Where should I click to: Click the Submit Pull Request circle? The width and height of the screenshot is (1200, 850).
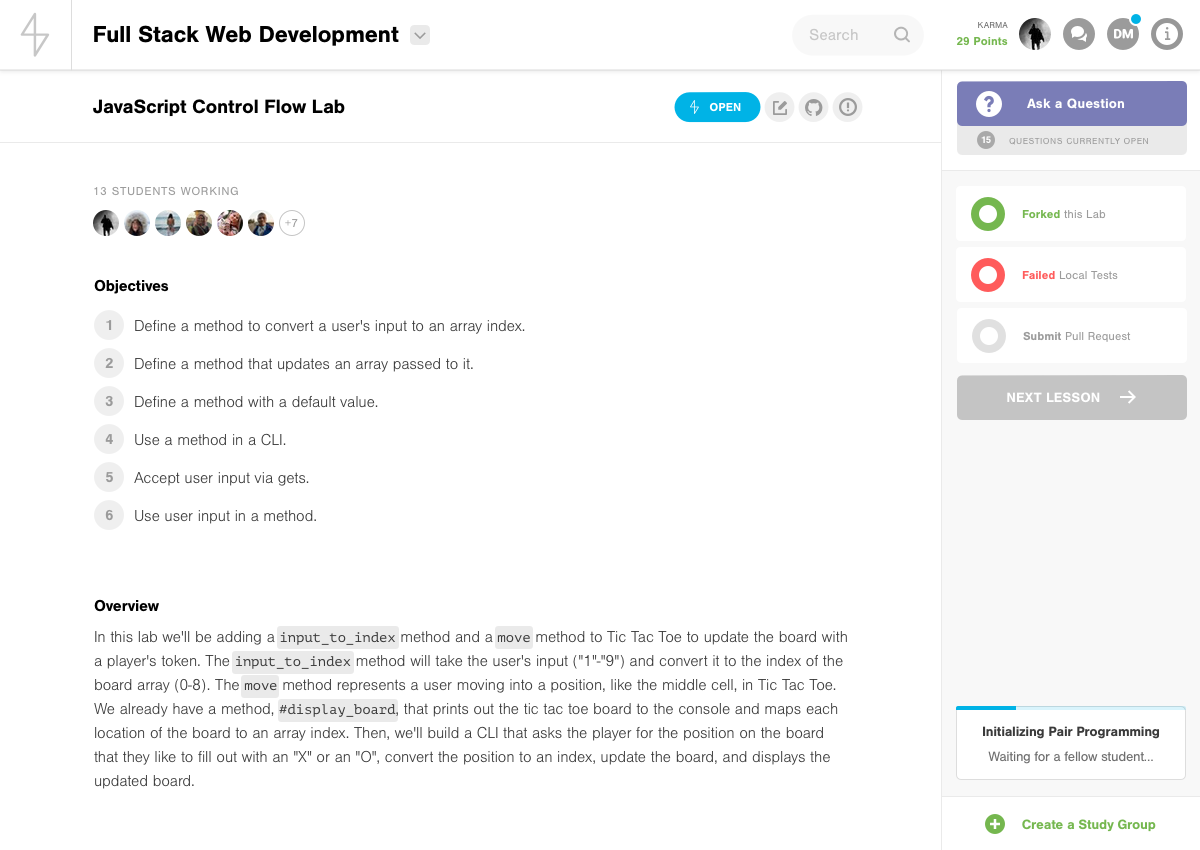click(x=988, y=336)
